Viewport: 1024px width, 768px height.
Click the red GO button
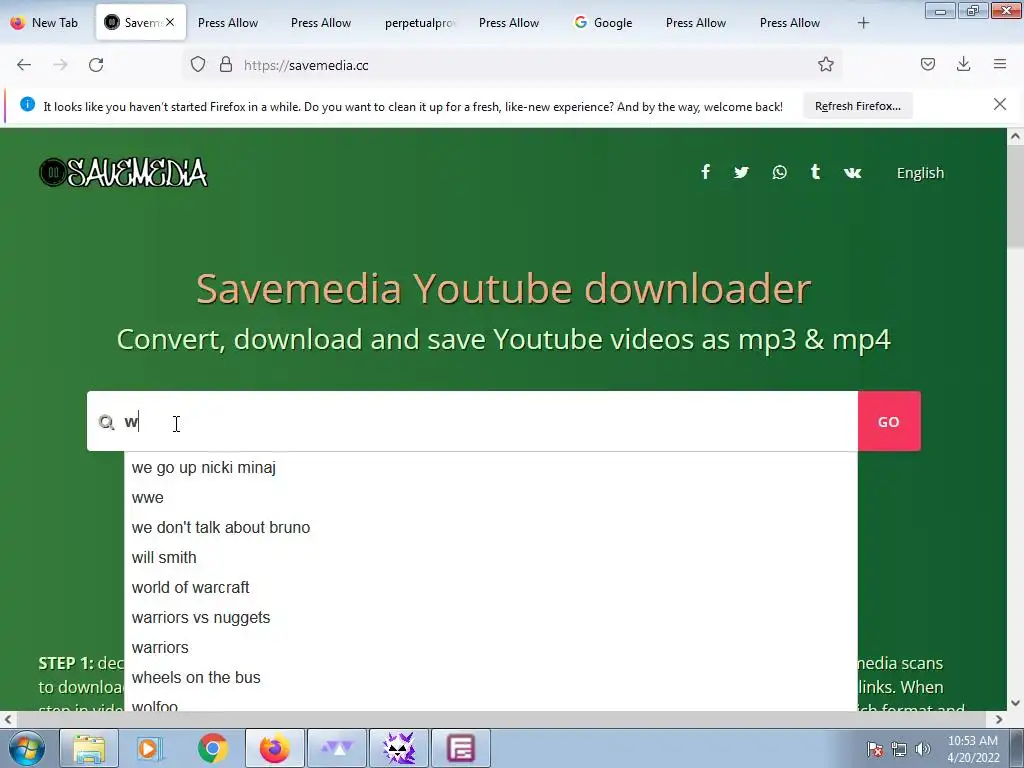point(889,421)
